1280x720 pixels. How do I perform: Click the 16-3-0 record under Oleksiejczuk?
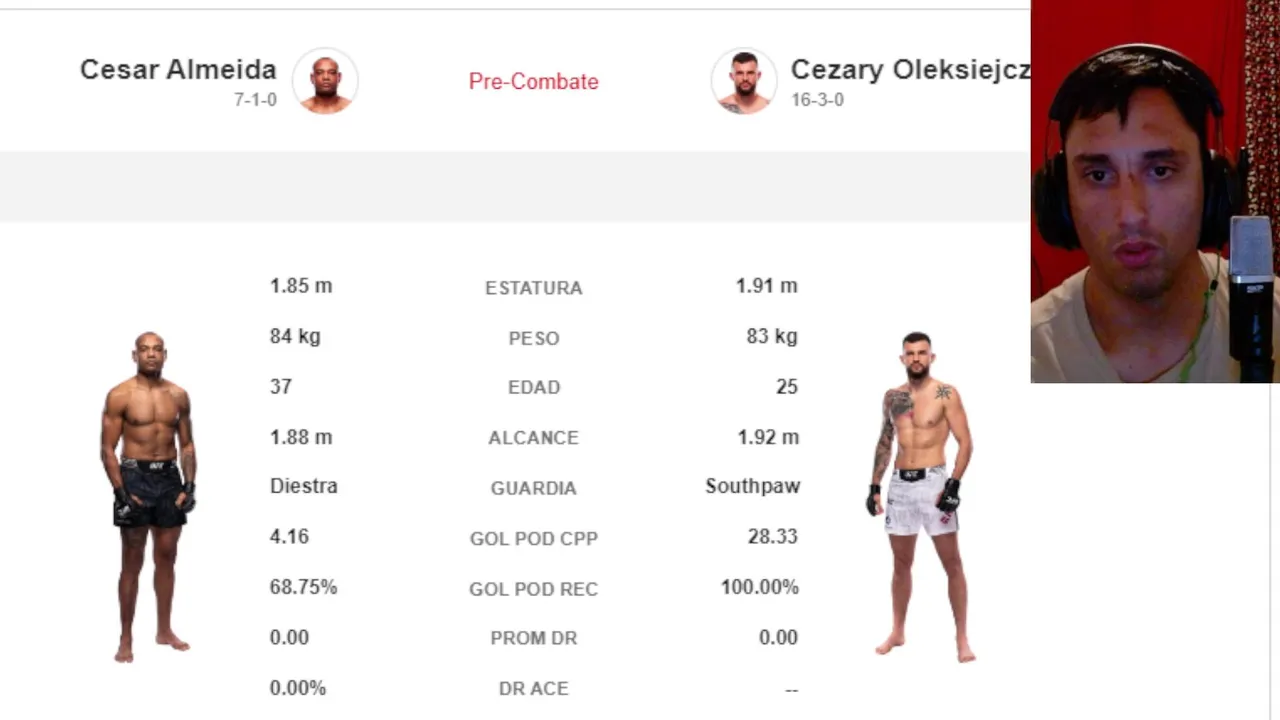click(817, 100)
